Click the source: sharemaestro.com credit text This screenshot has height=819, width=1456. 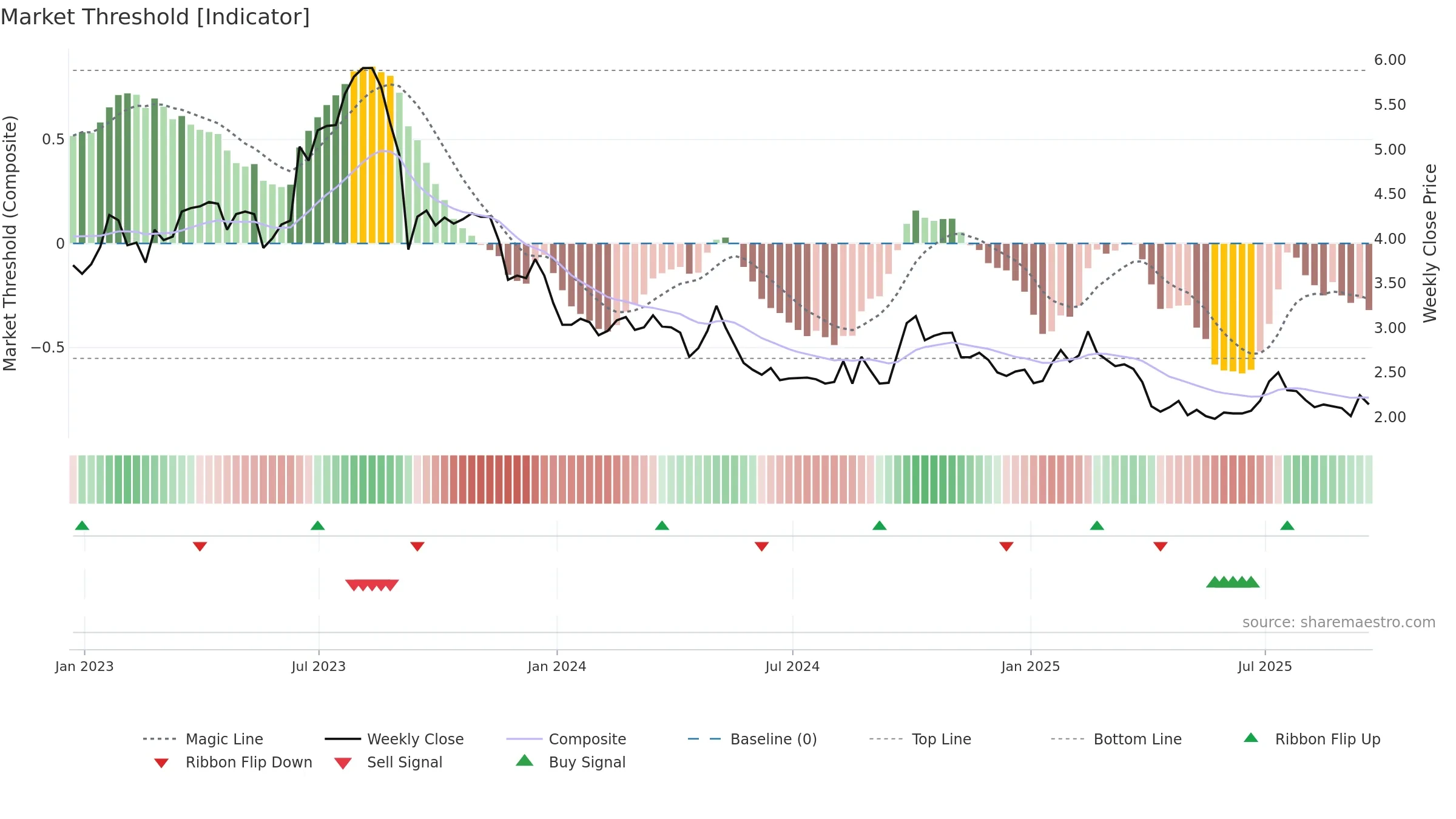pos(1339,622)
